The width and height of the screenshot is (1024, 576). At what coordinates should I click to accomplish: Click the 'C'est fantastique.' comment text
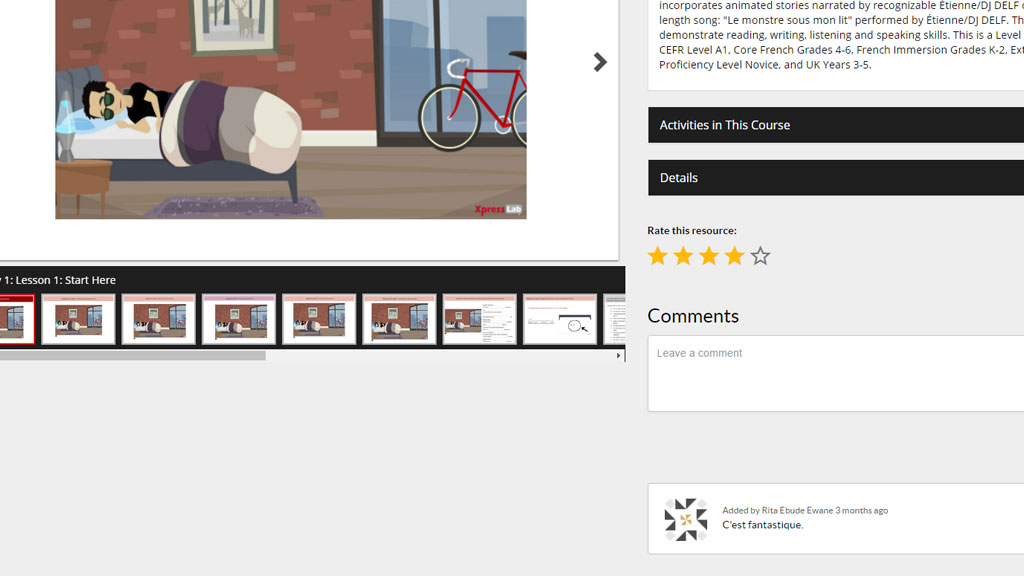[762, 525]
